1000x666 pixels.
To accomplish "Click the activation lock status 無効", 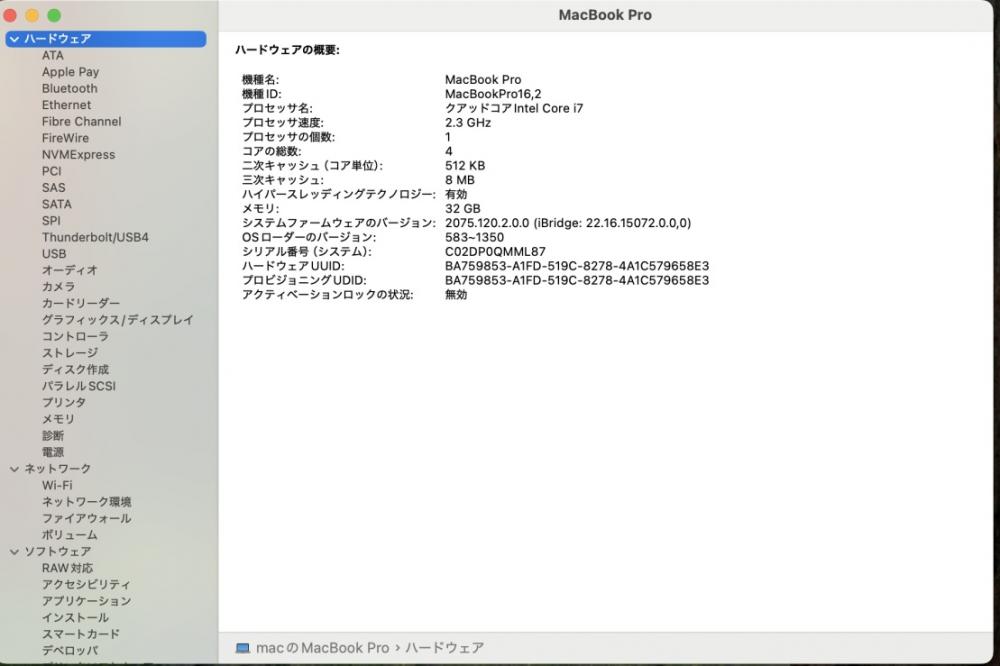I will [456, 295].
